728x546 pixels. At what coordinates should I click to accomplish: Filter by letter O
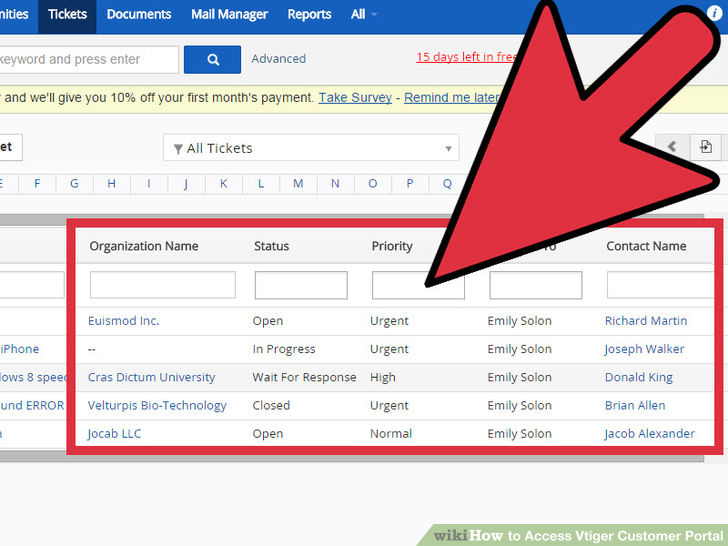click(372, 183)
